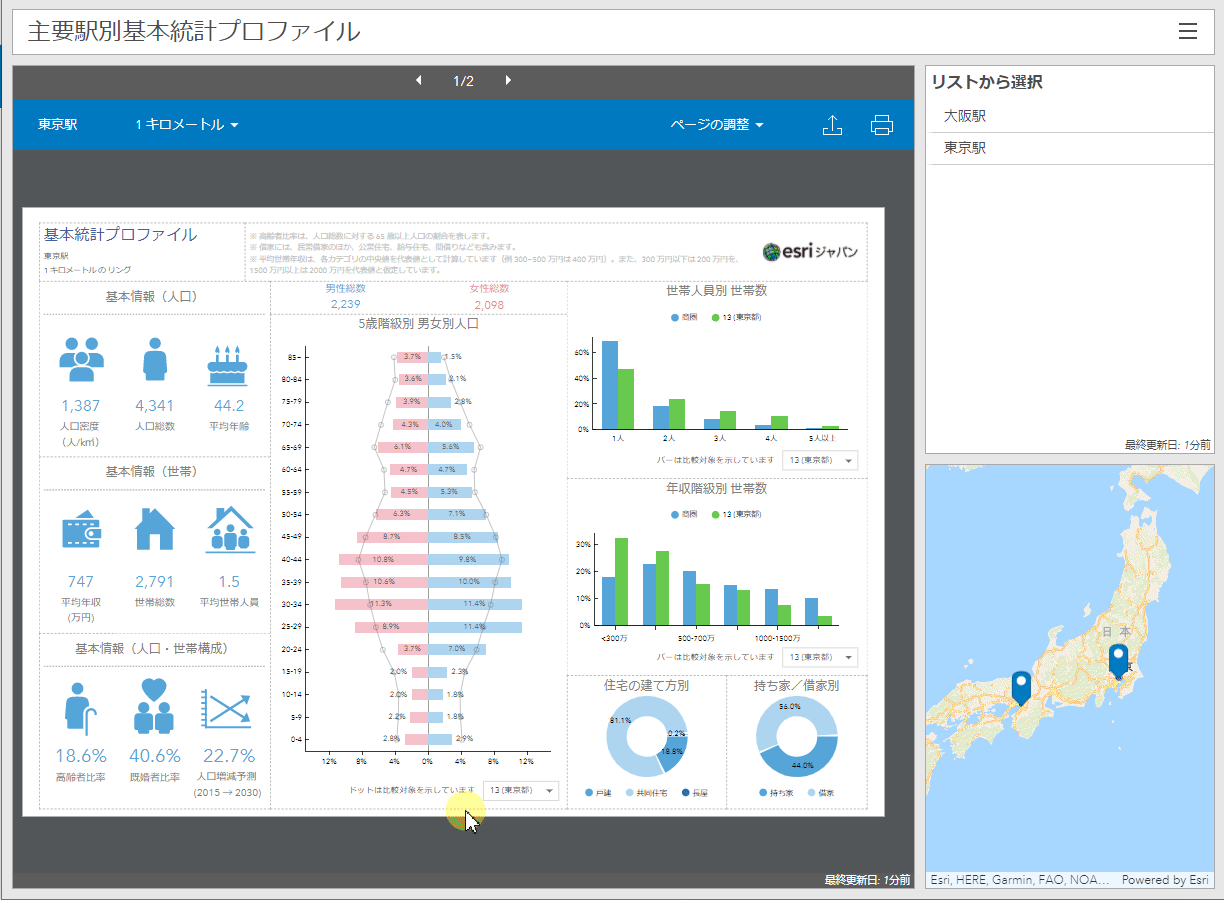1224x900 pixels.
Task: Click the print icon in the blue toolbar
Action: [x=881, y=125]
